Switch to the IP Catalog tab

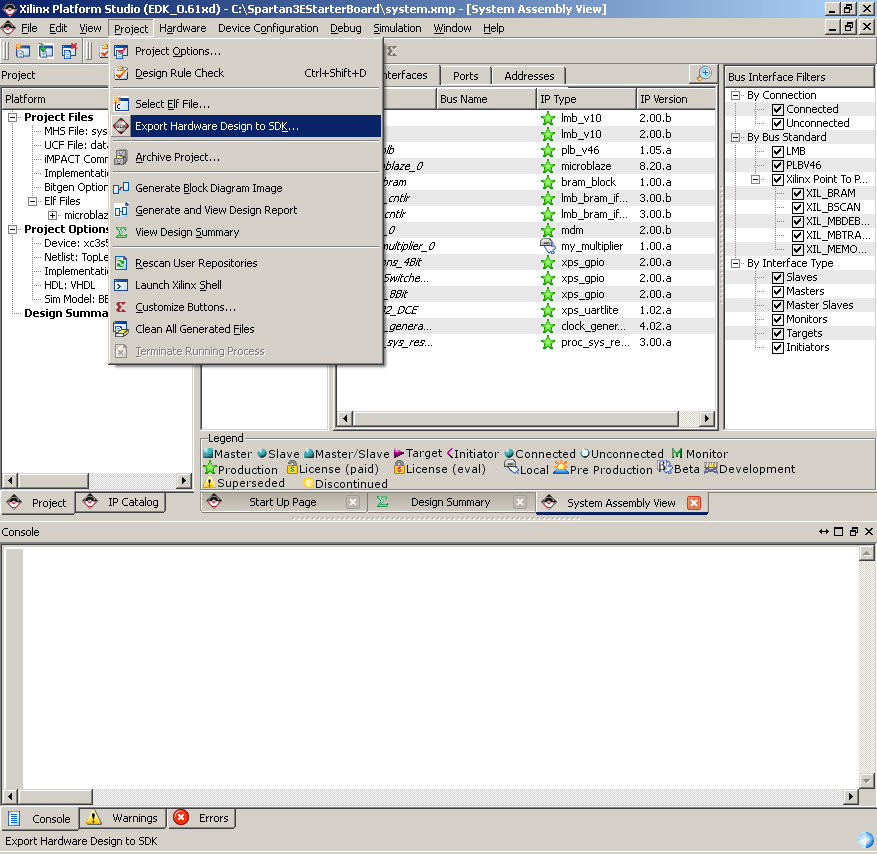click(x=121, y=502)
